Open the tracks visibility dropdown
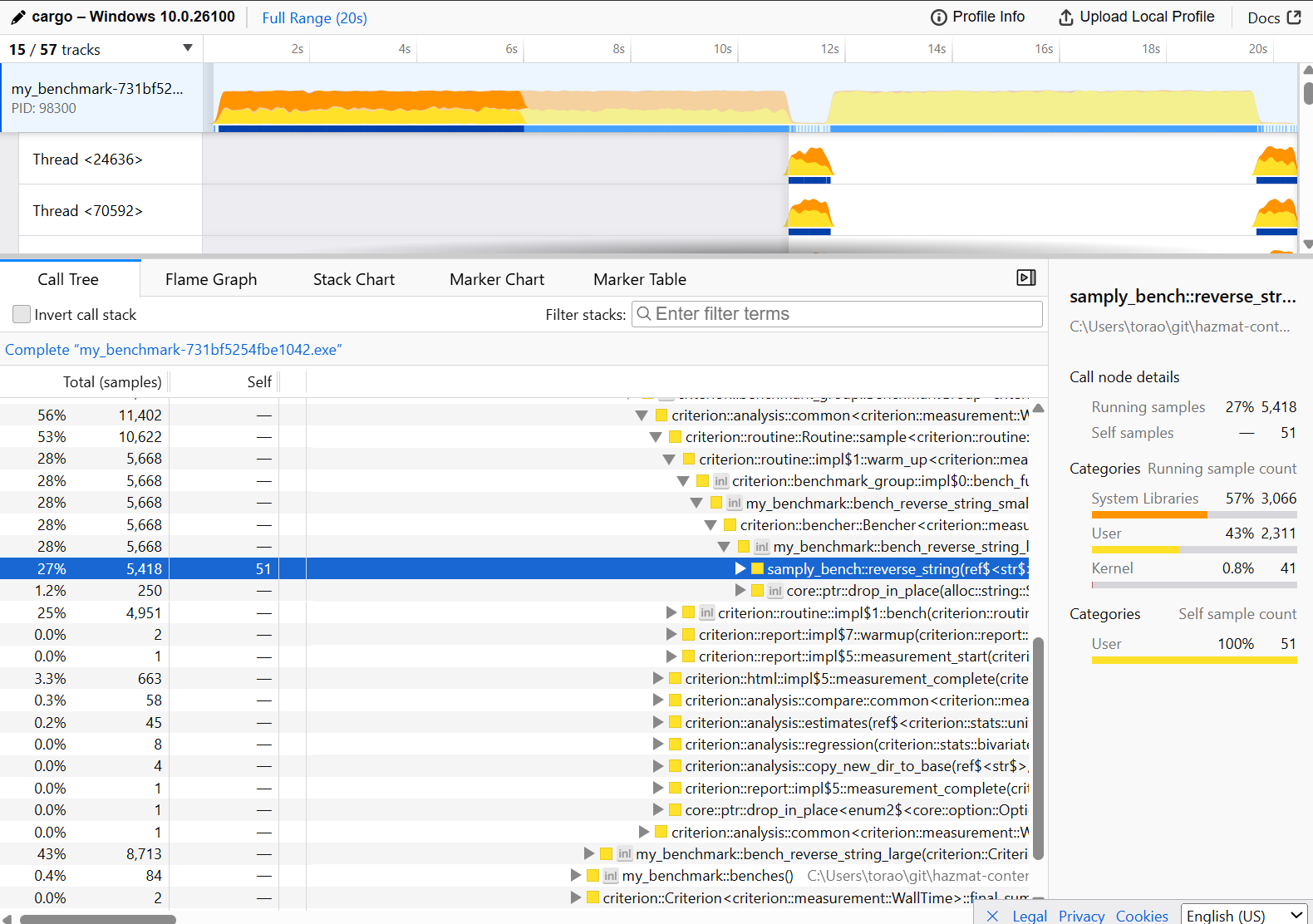The width and height of the screenshot is (1313, 924). pyautogui.click(x=188, y=48)
